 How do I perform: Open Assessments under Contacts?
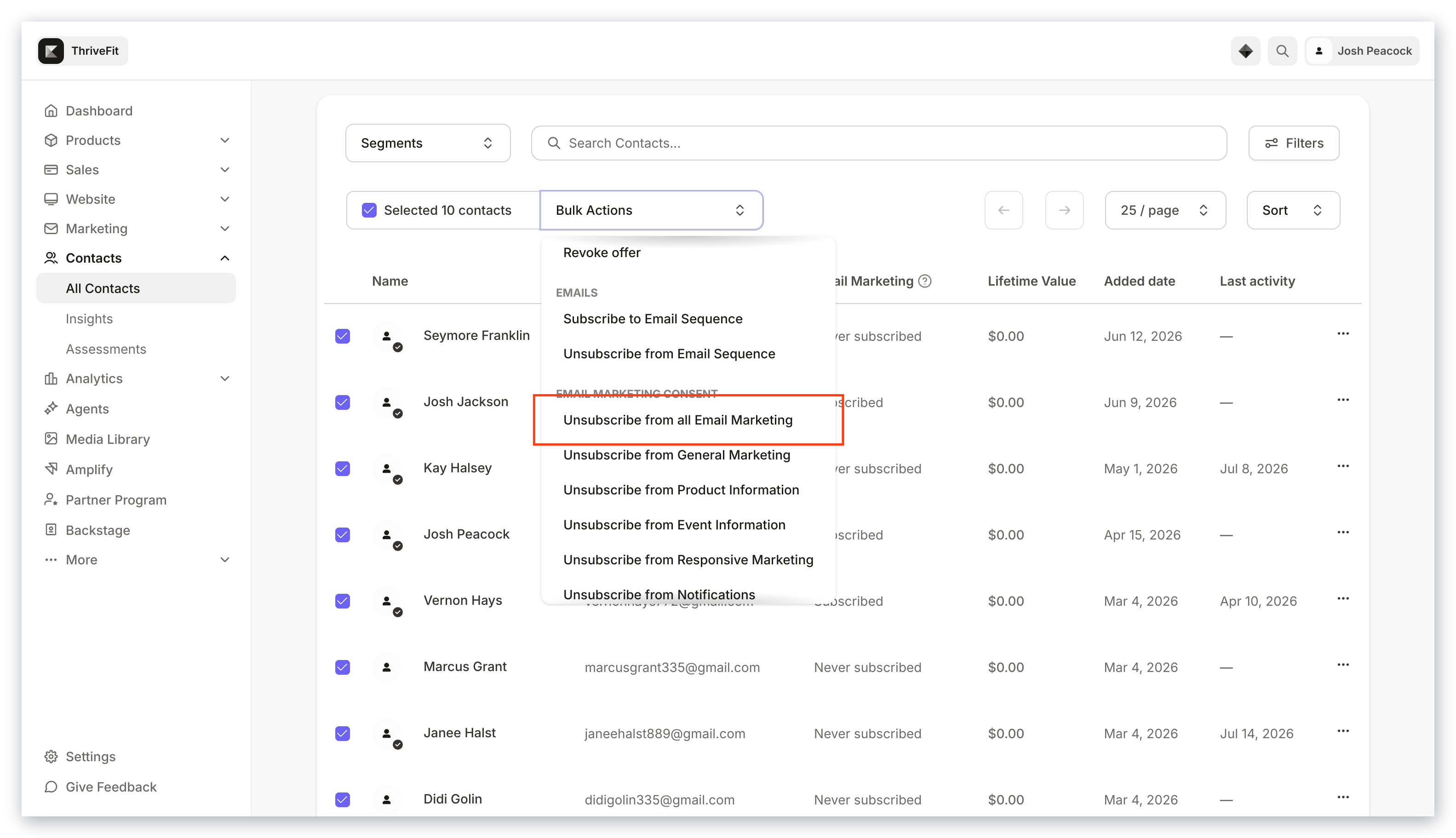coord(105,349)
